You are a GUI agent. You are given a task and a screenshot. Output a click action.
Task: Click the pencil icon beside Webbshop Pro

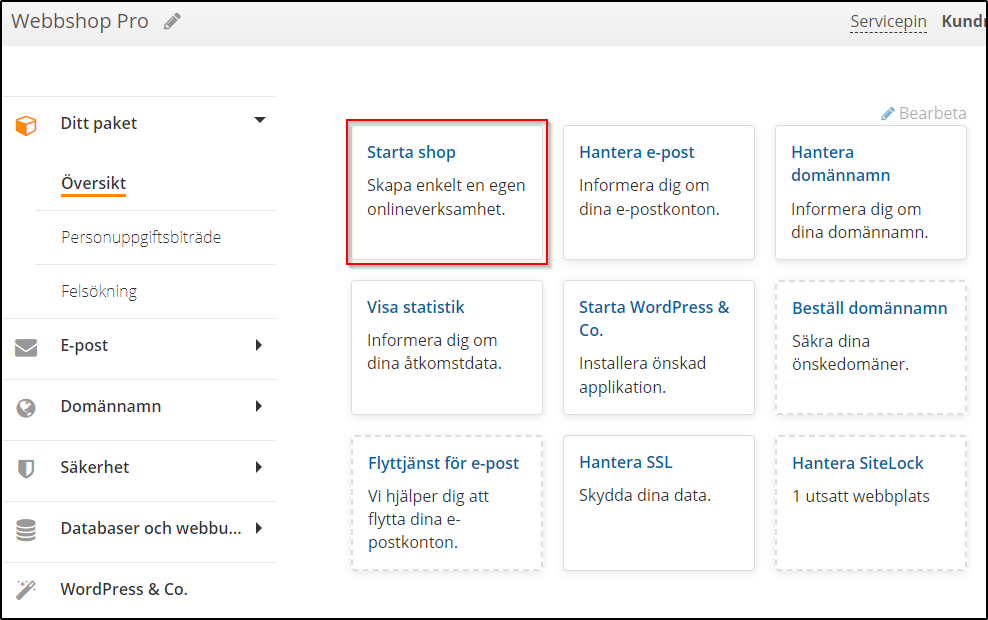[x=173, y=21]
